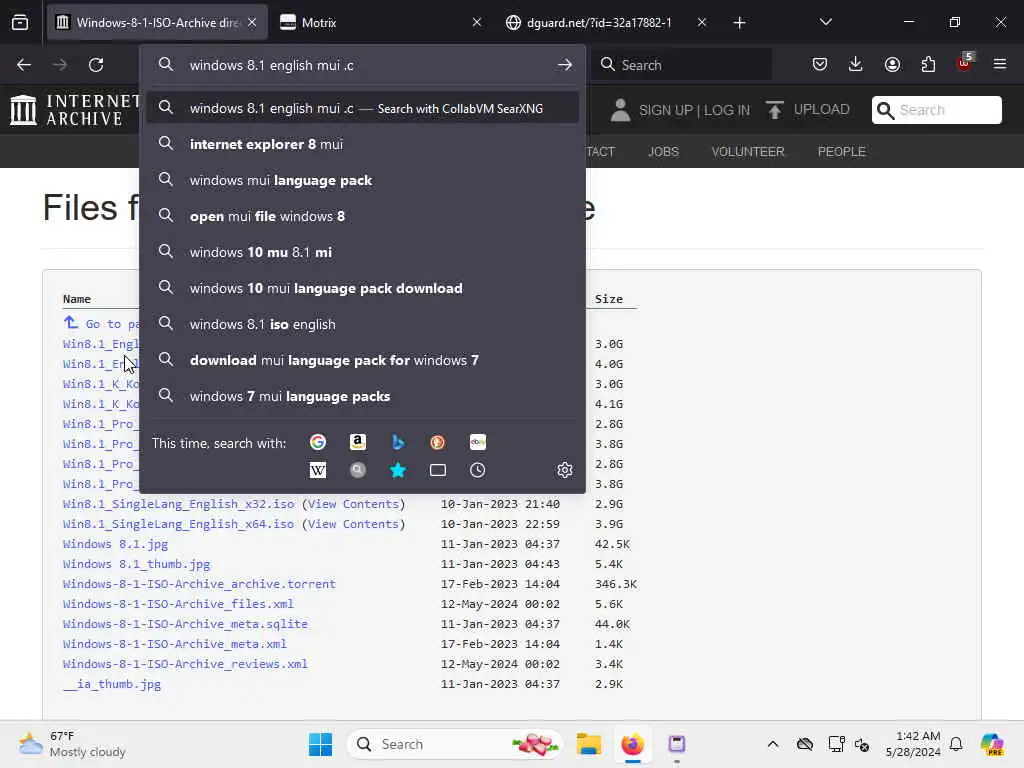1024x768 pixels.
Task: Open the list all tabs dropdown
Action: click(825, 23)
